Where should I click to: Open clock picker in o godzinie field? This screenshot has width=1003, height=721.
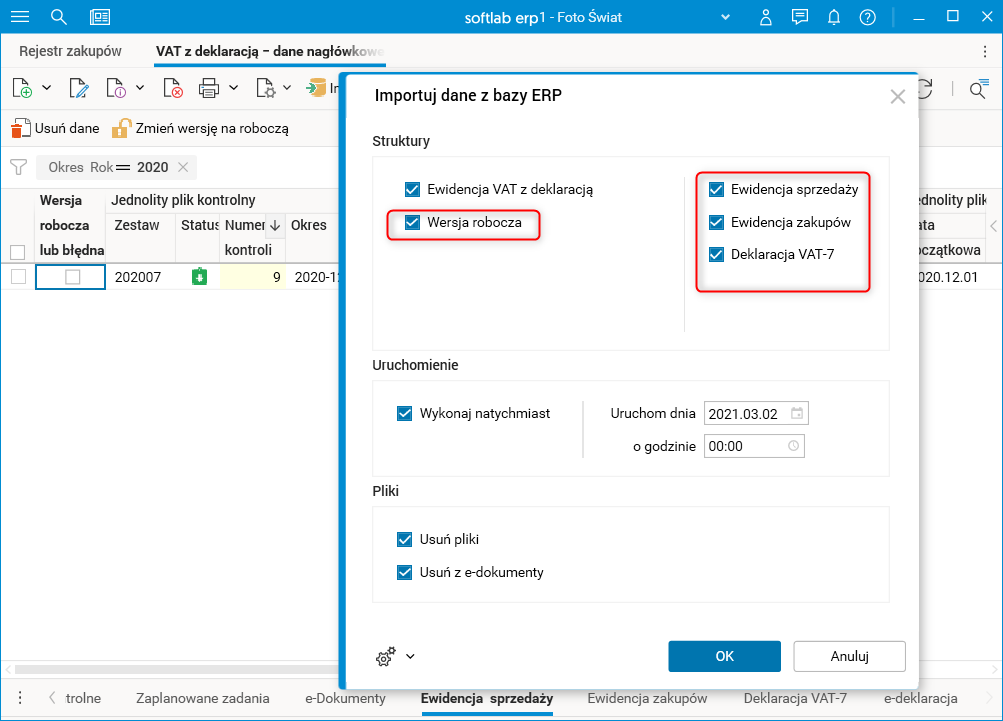click(793, 446)
